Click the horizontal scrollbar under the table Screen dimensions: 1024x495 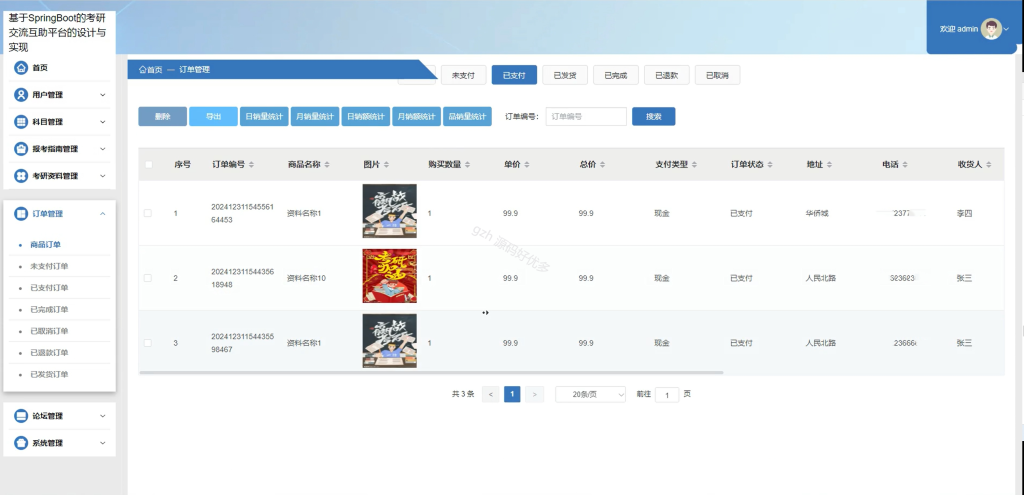point(431,372)
